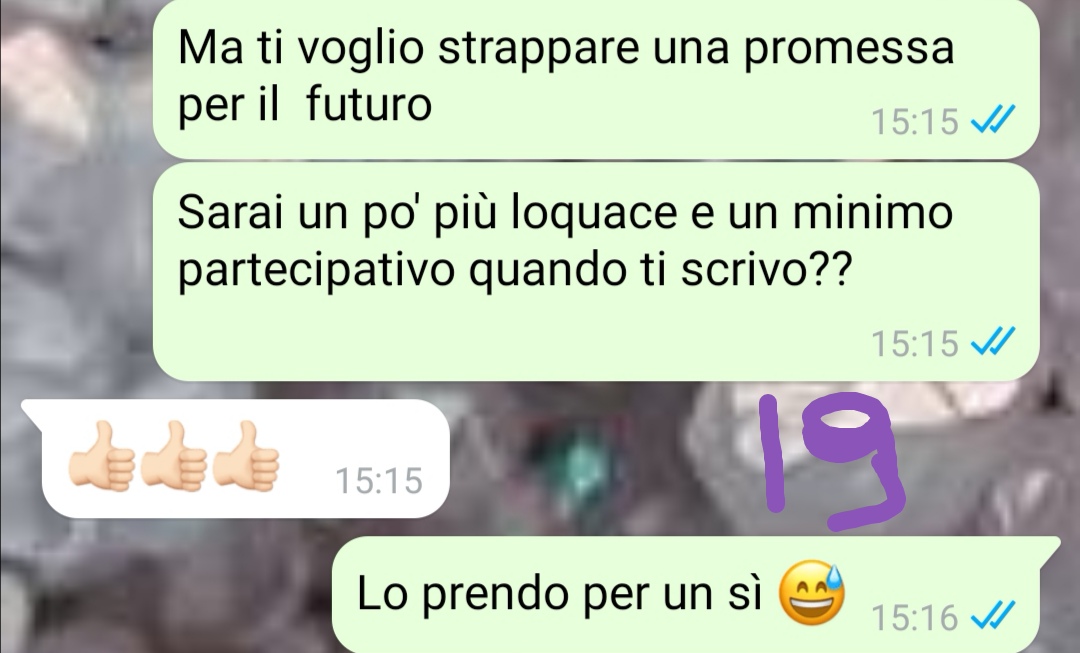
Task: Tap the sweating smile emoji
Action: pyautogui.click(x=811, y=592)
